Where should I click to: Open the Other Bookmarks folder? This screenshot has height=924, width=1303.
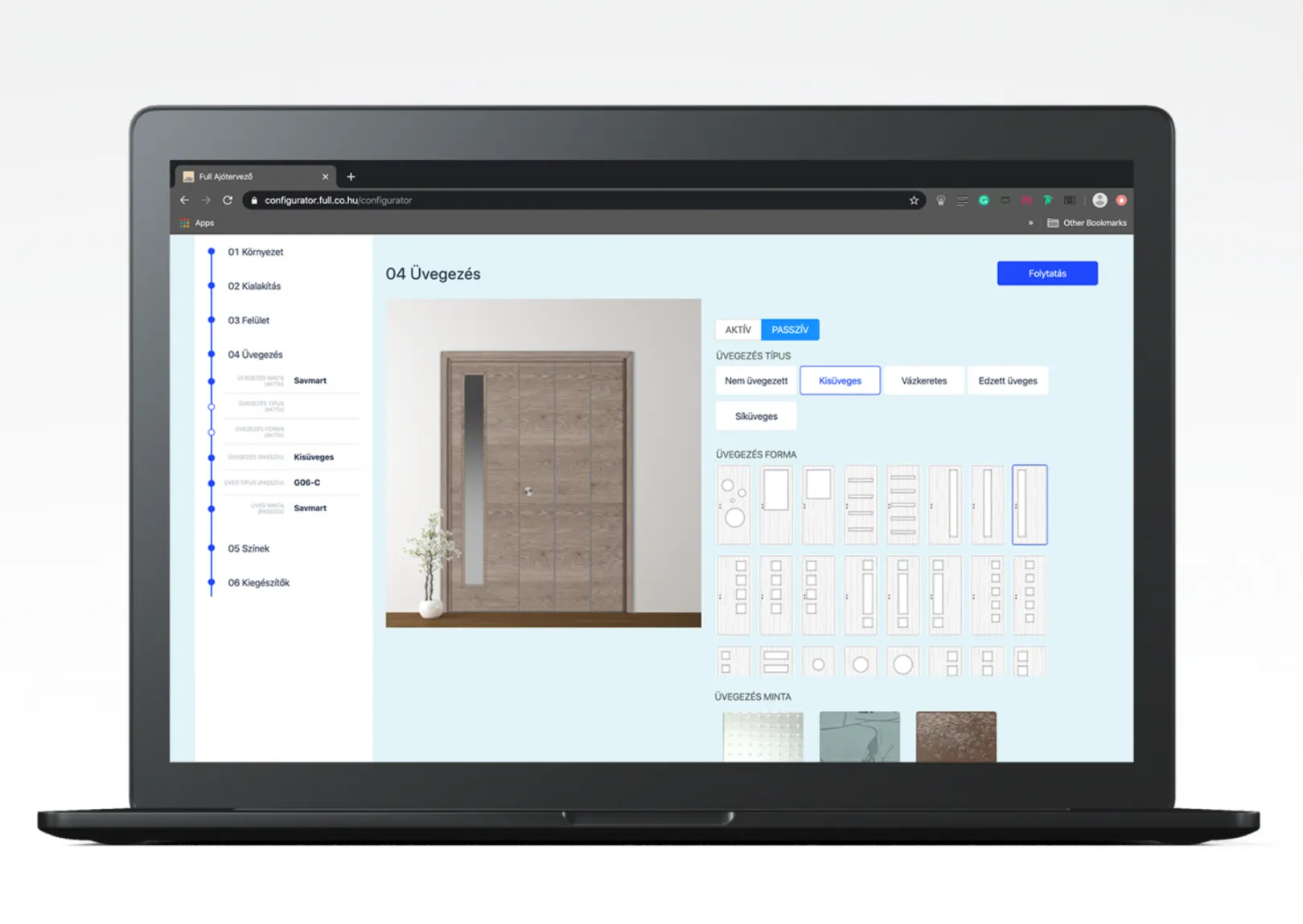(1087, 223)
